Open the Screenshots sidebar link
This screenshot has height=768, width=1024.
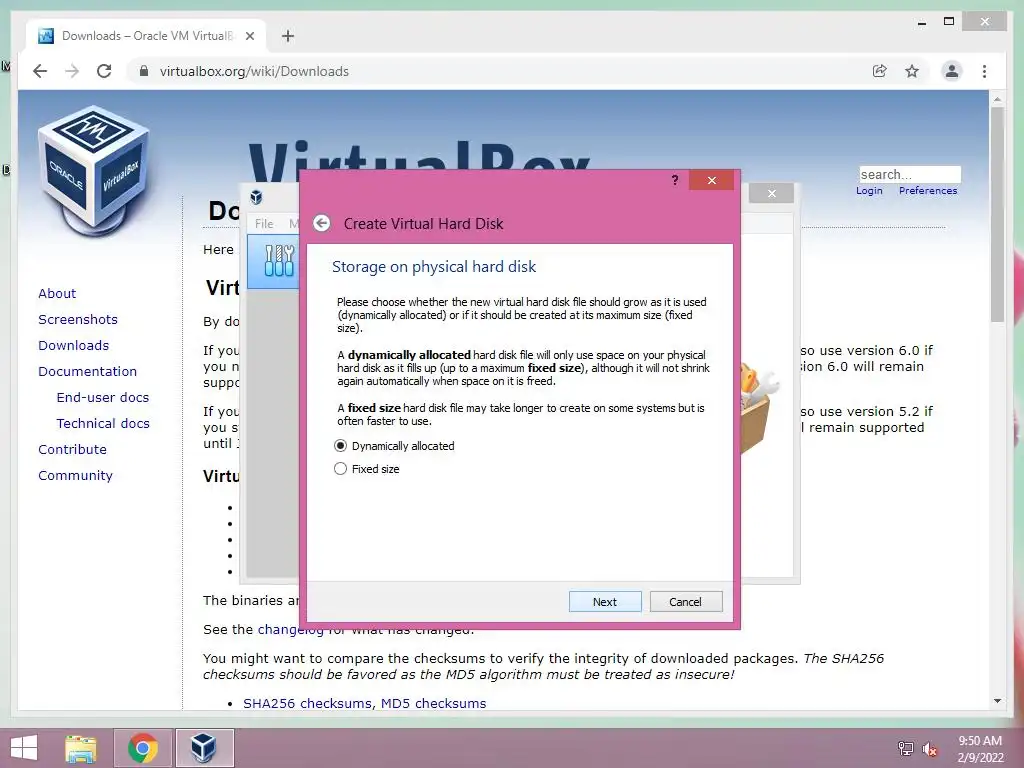click(x=78, y=319)
